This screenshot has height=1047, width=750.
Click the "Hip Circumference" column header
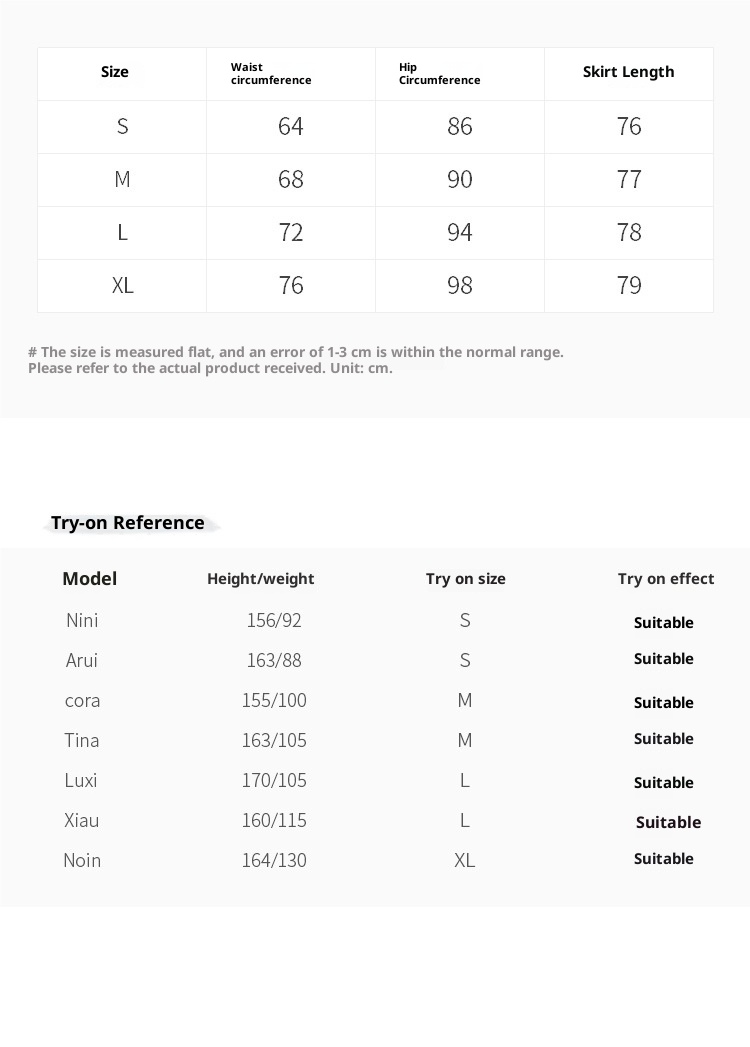[440, 74]
